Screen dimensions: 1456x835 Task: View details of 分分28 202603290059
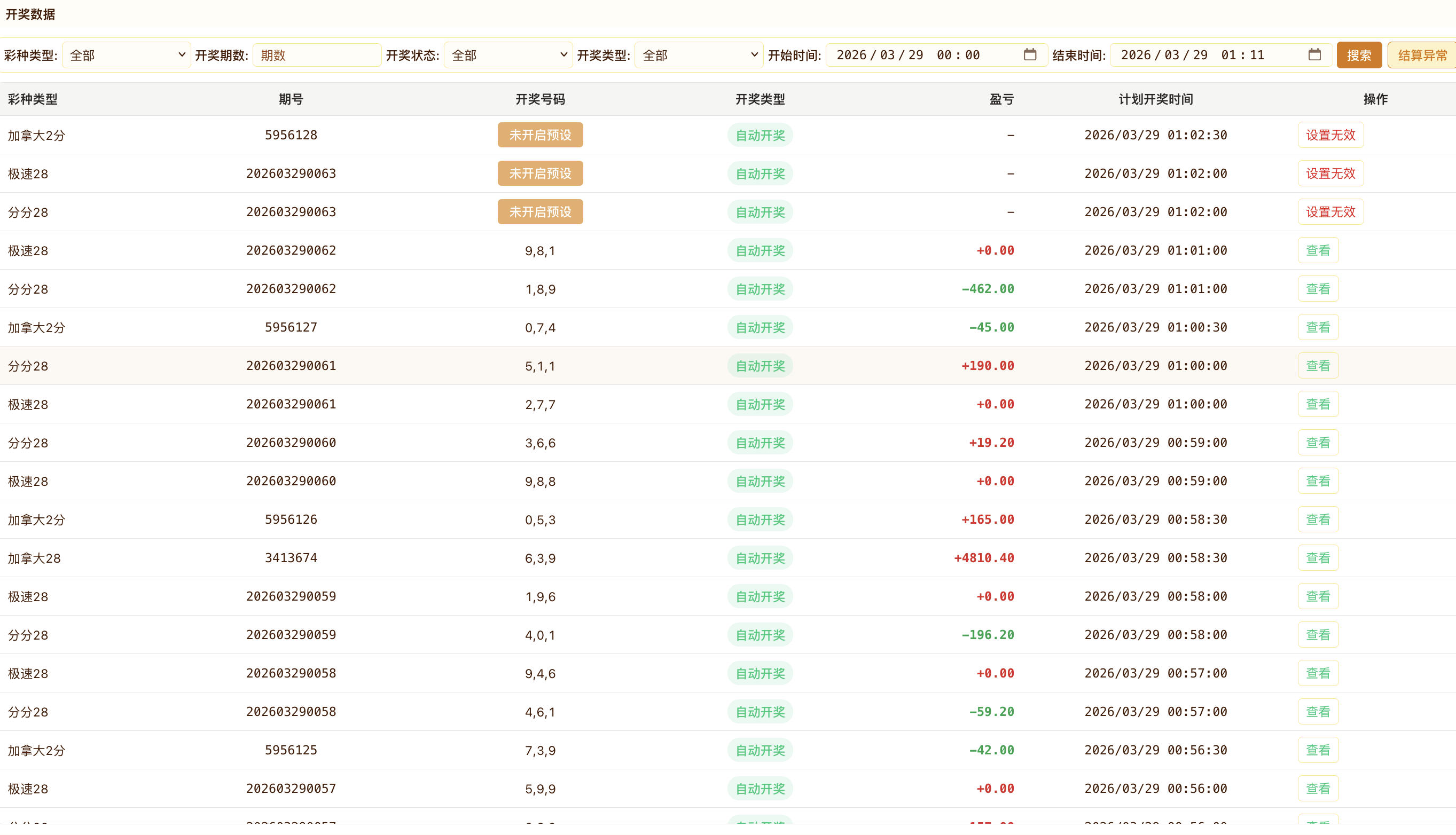[1318, 634]
